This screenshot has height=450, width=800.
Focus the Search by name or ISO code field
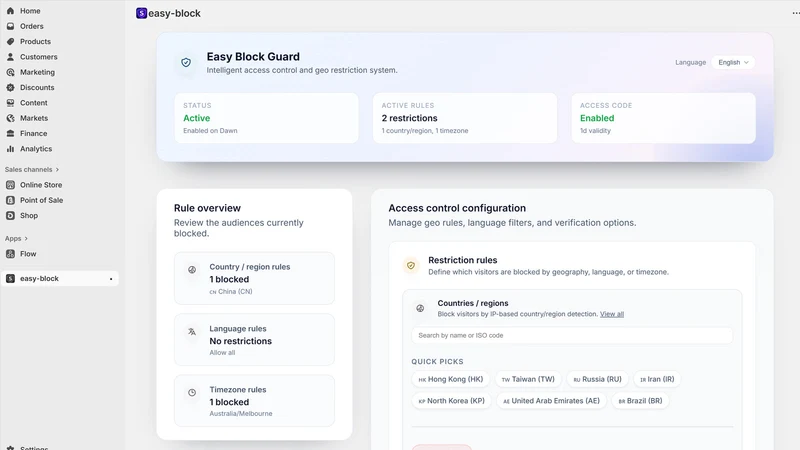pos(572,335)
